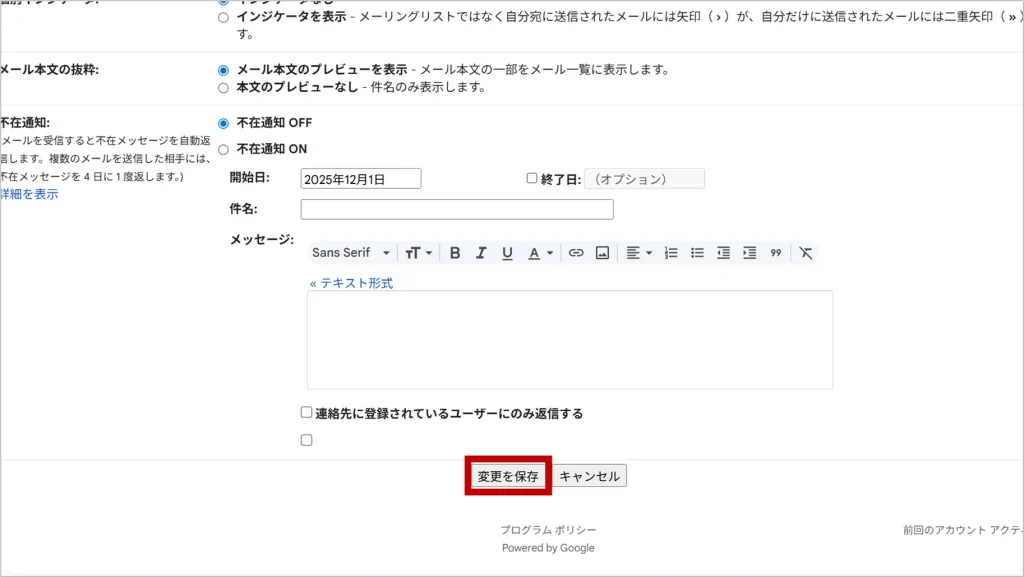This screenshot has height=577, width=1024.
Task: Insert a bulleted list in message
Action: 697,253
